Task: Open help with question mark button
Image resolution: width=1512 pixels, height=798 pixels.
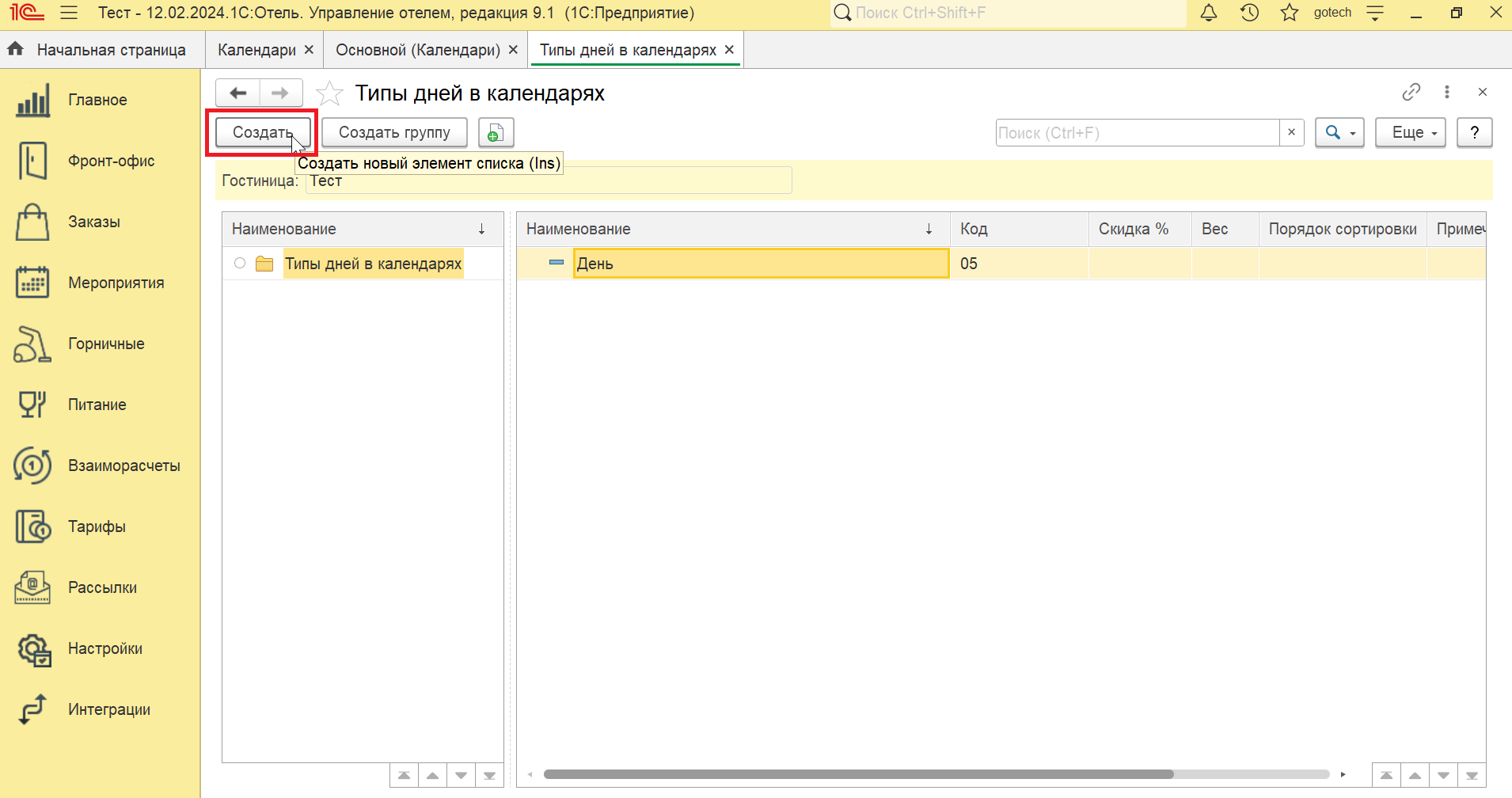Action: (x=1474, y=132)
